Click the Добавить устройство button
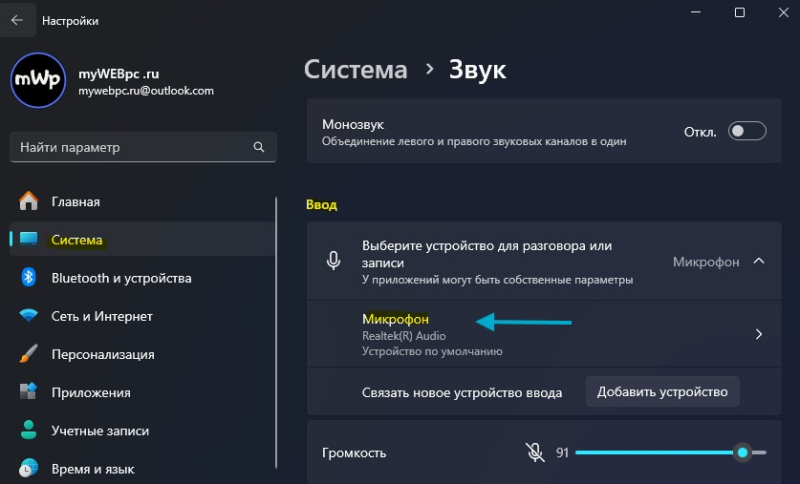Image resolution: width=800 pixels, height=484 pixels. (x=662, y=392)
